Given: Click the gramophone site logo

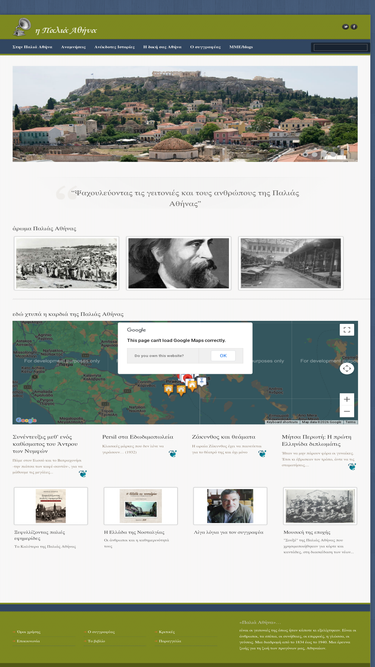Looking at the screenshot, I should coord(22,27).
